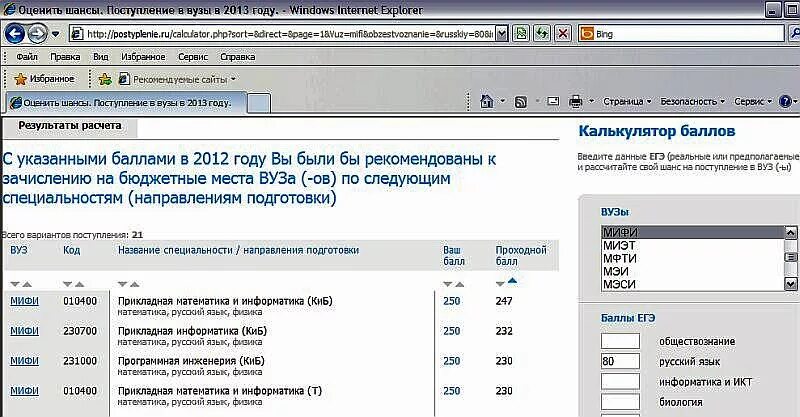
Task: Sort table by ВУЗ column header
Action: (19, 250)
